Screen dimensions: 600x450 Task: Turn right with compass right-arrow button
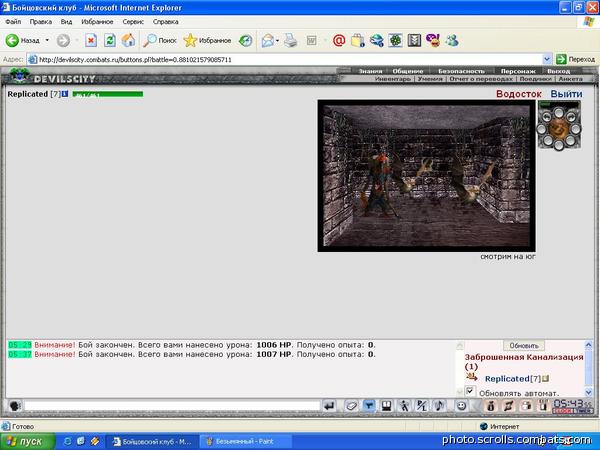pyautogui.click(x=571, y=117)
